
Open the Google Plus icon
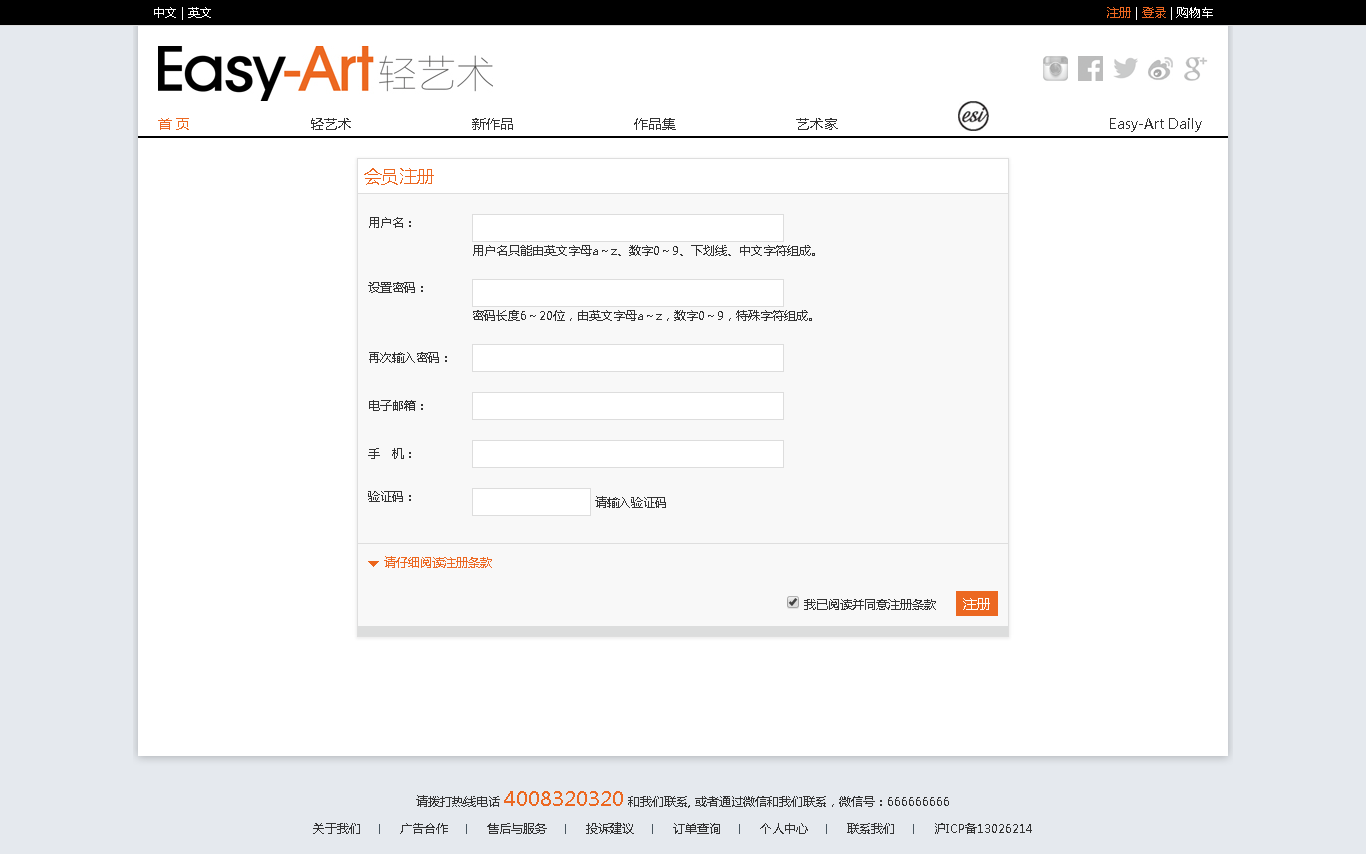point(1195,69)
